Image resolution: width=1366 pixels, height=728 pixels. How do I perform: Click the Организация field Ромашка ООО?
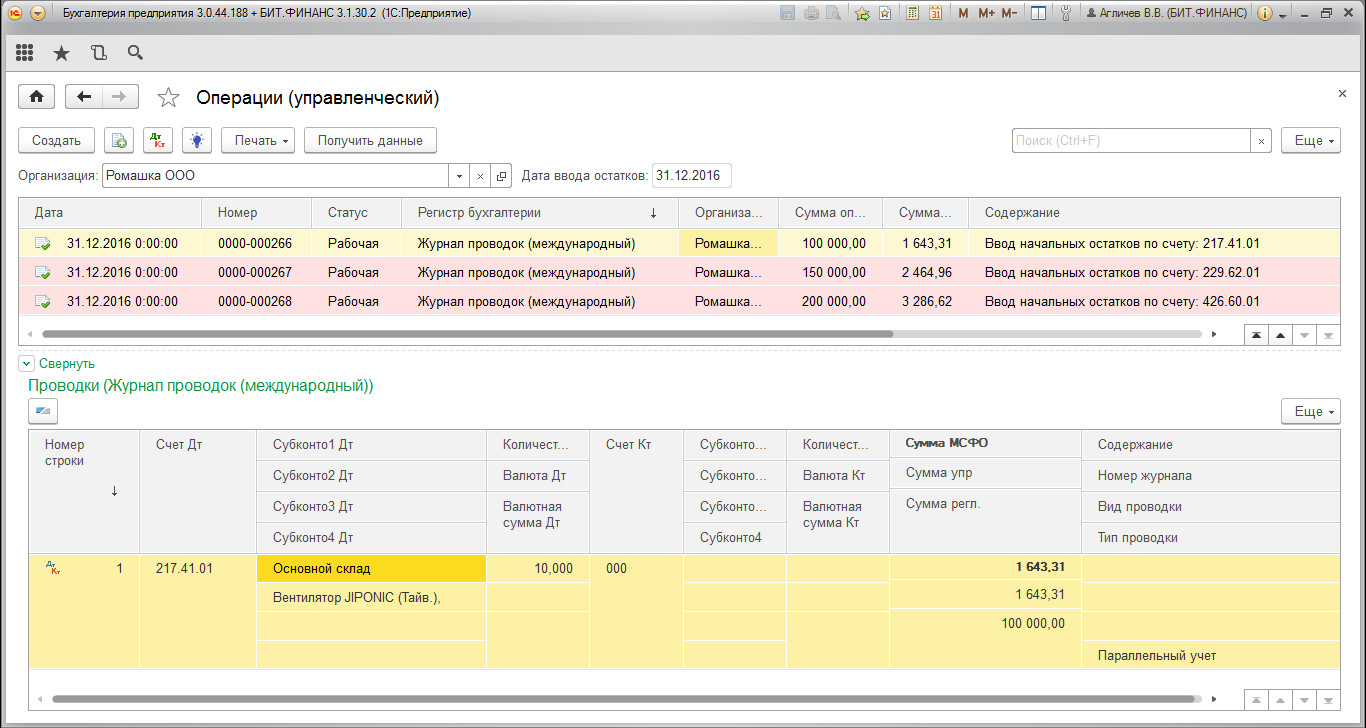pos(275,176)
